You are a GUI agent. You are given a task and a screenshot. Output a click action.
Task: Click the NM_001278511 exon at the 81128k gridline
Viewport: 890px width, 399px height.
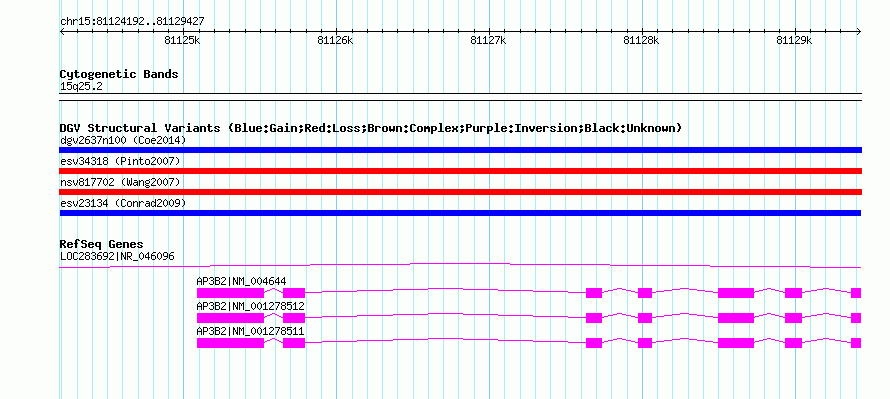645,343
